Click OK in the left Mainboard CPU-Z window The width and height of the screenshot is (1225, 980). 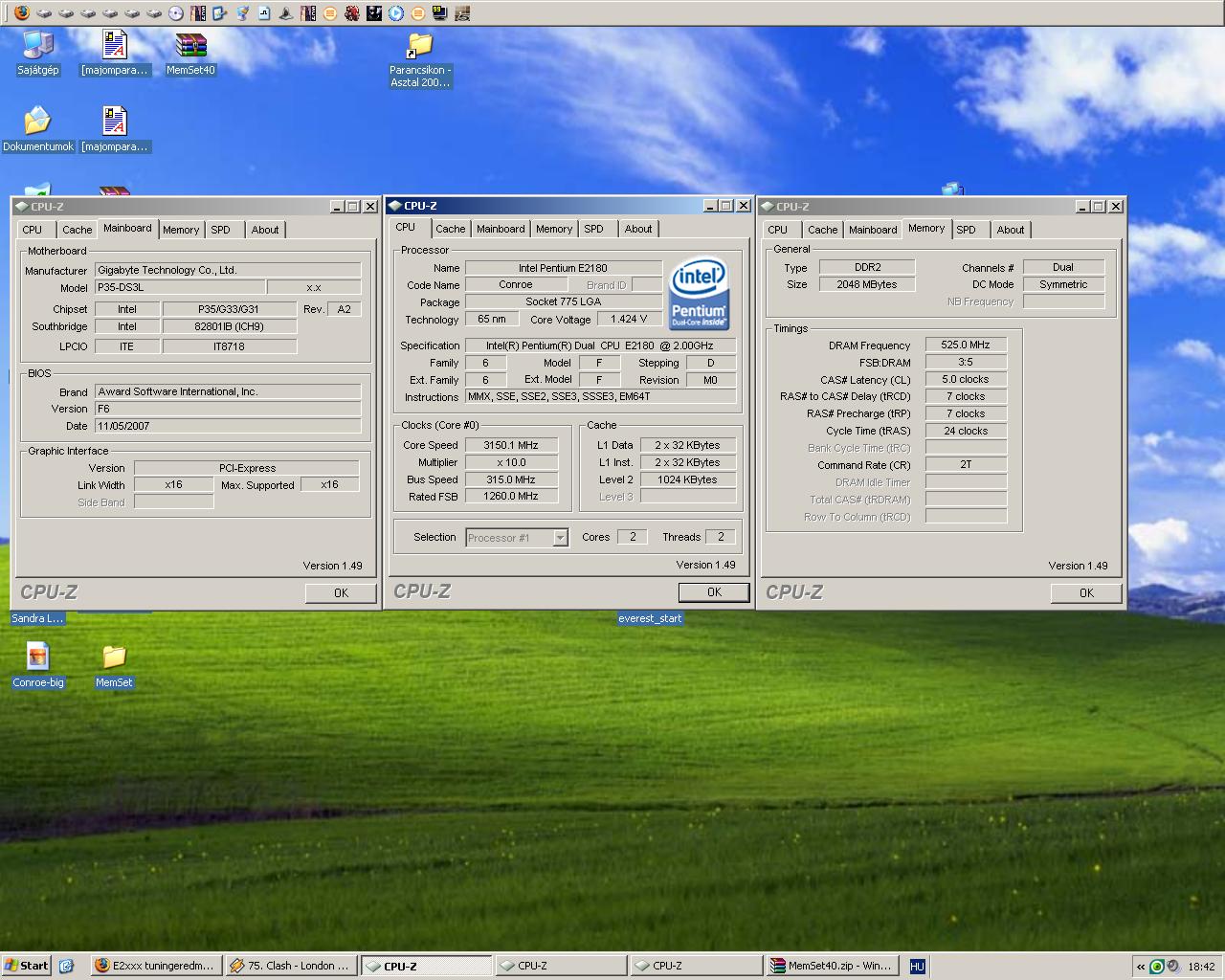341,593
